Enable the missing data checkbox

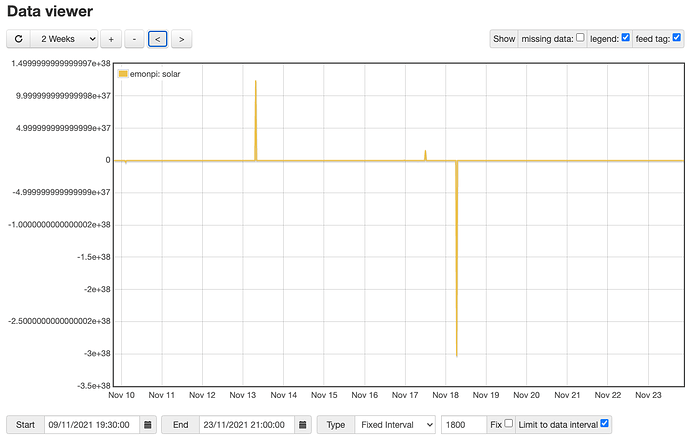click(x=580, y=38)
